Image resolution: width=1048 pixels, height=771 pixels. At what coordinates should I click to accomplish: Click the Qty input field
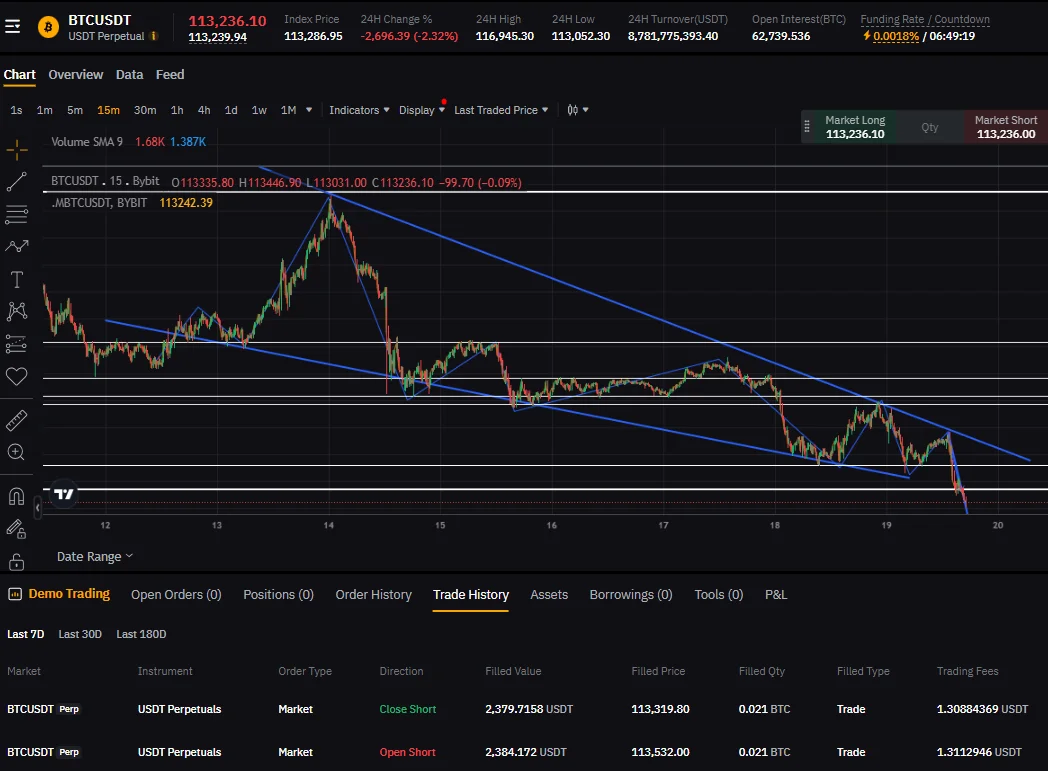click(930, 127)
